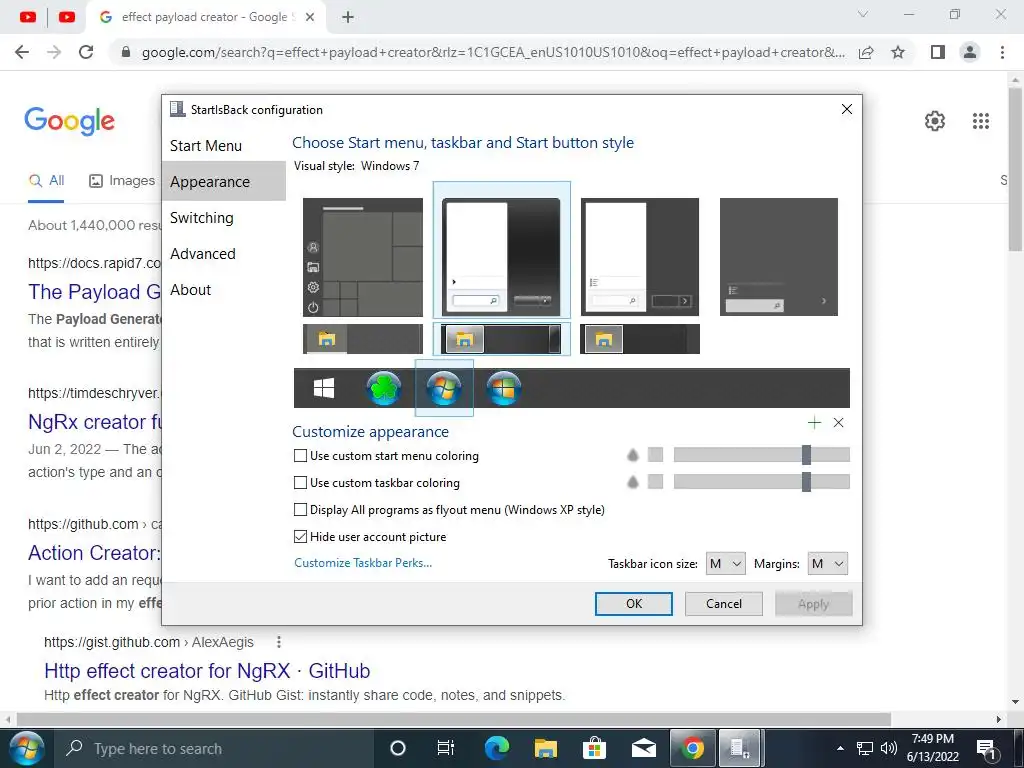Select the Windows 10 flat logo start button
Screen dimensions: 1024x768
(324, 388)
